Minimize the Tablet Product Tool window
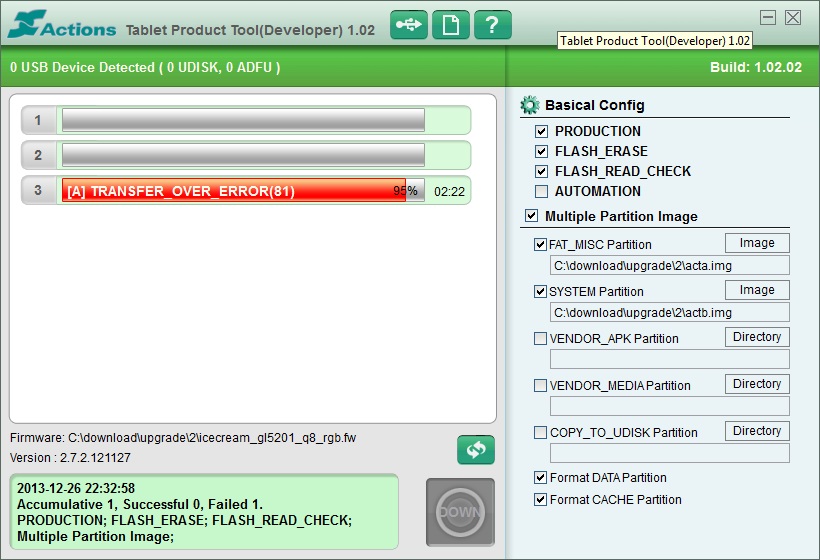 tap(768, 17)
